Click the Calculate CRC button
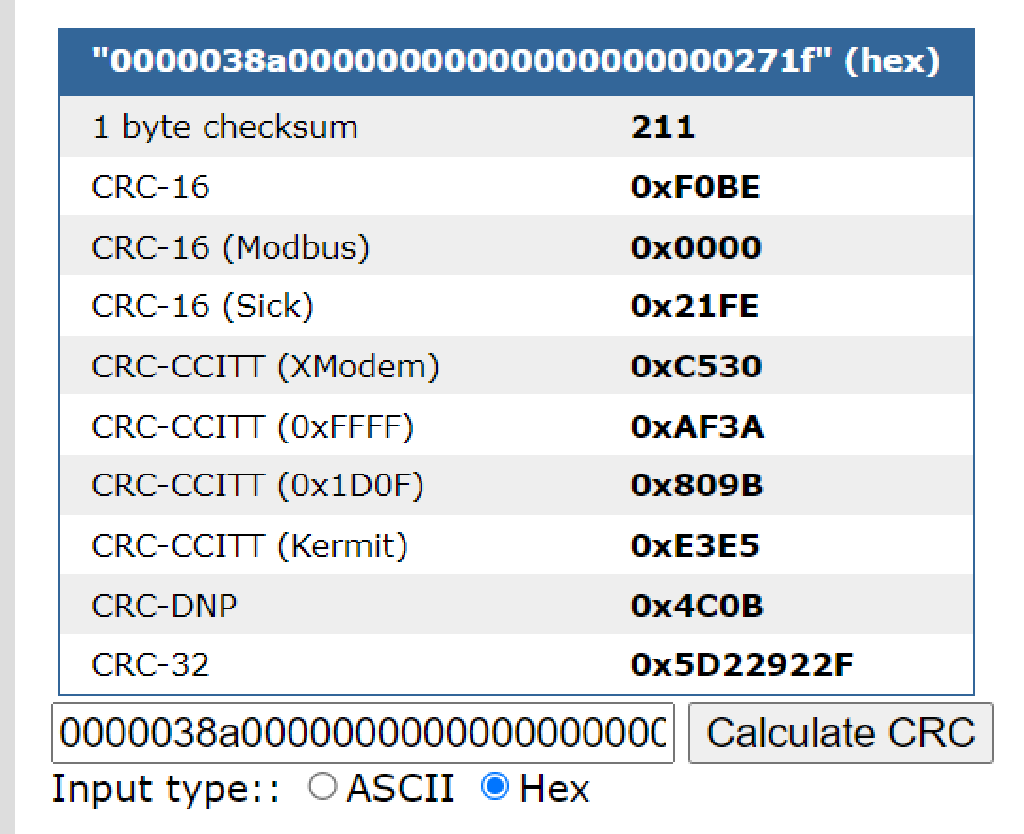Viewport: 1024px width, 834px height. click(x=840, y=733)
